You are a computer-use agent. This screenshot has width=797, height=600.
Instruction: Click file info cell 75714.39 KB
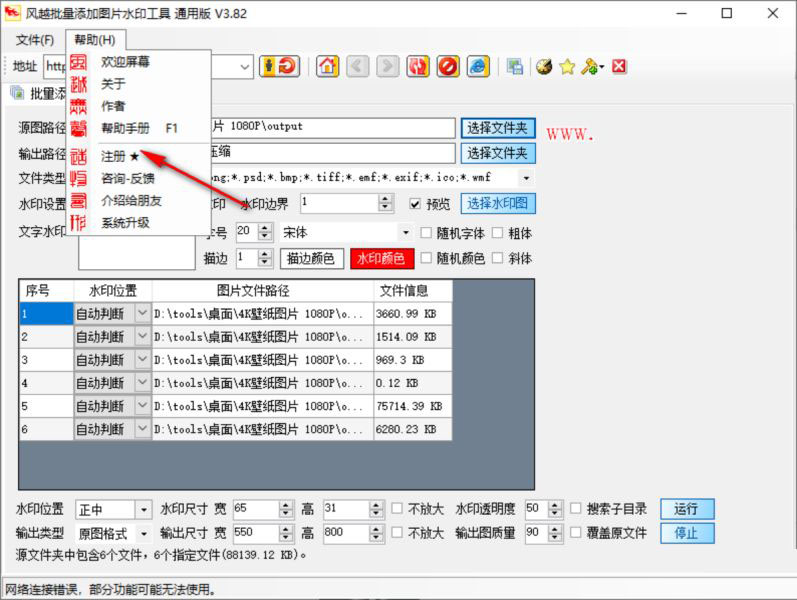(x=412, y=406)
